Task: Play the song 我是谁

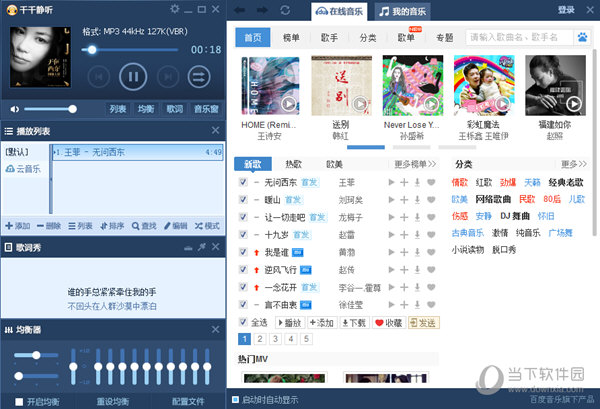Action: 391,252
